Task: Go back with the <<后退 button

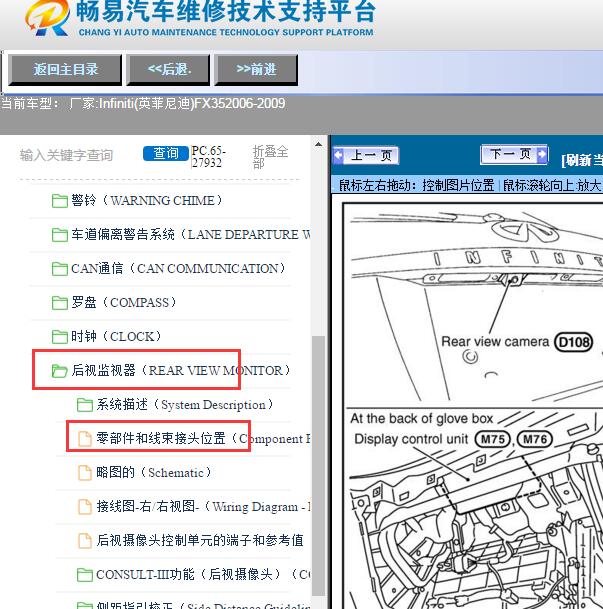Action: 169,70
